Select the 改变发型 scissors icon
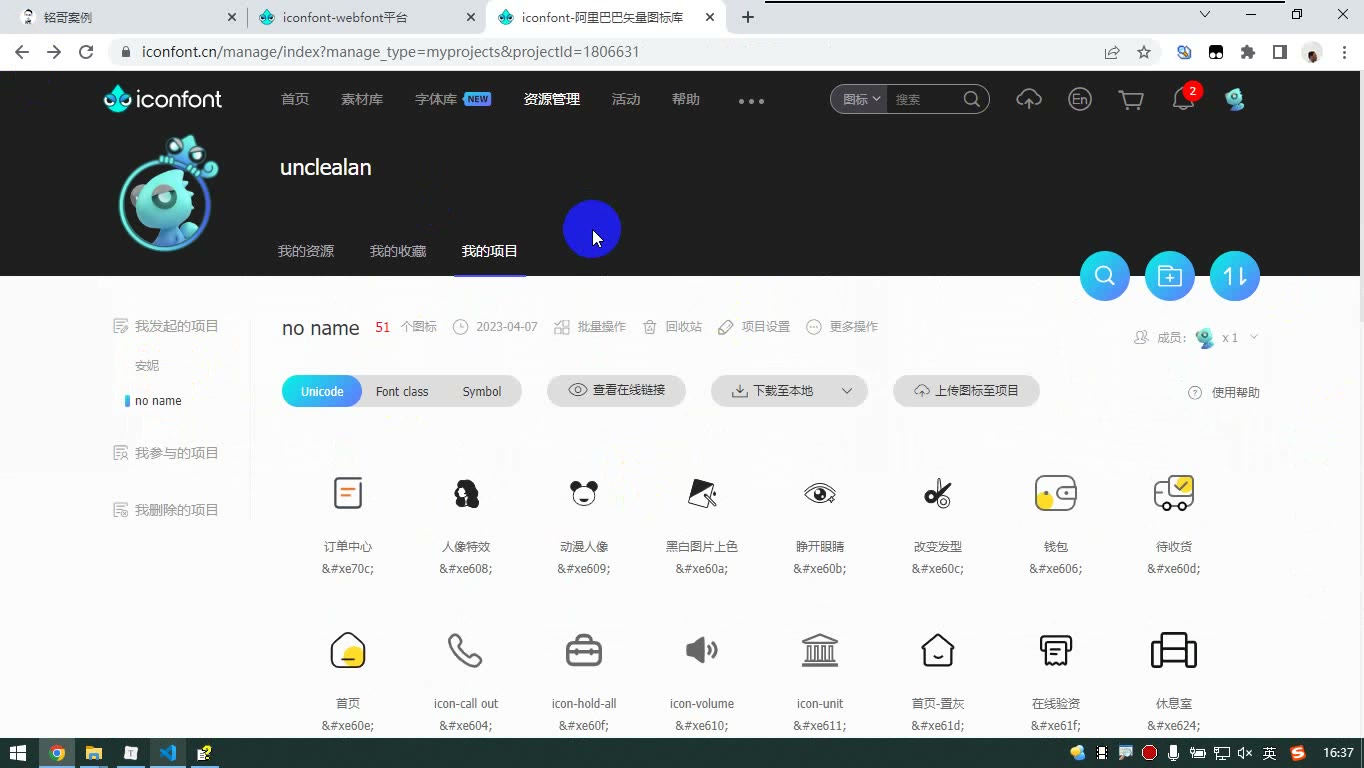Screen dimensions: 1364x768 (x=938, y=493)
